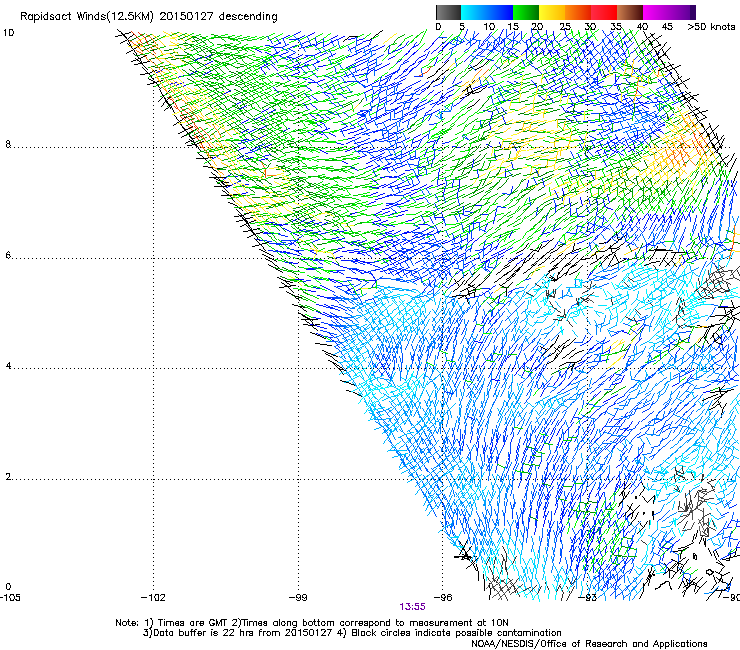
Task: Click the red 30-35 knots legend segment
Action: tap(604, 12)
